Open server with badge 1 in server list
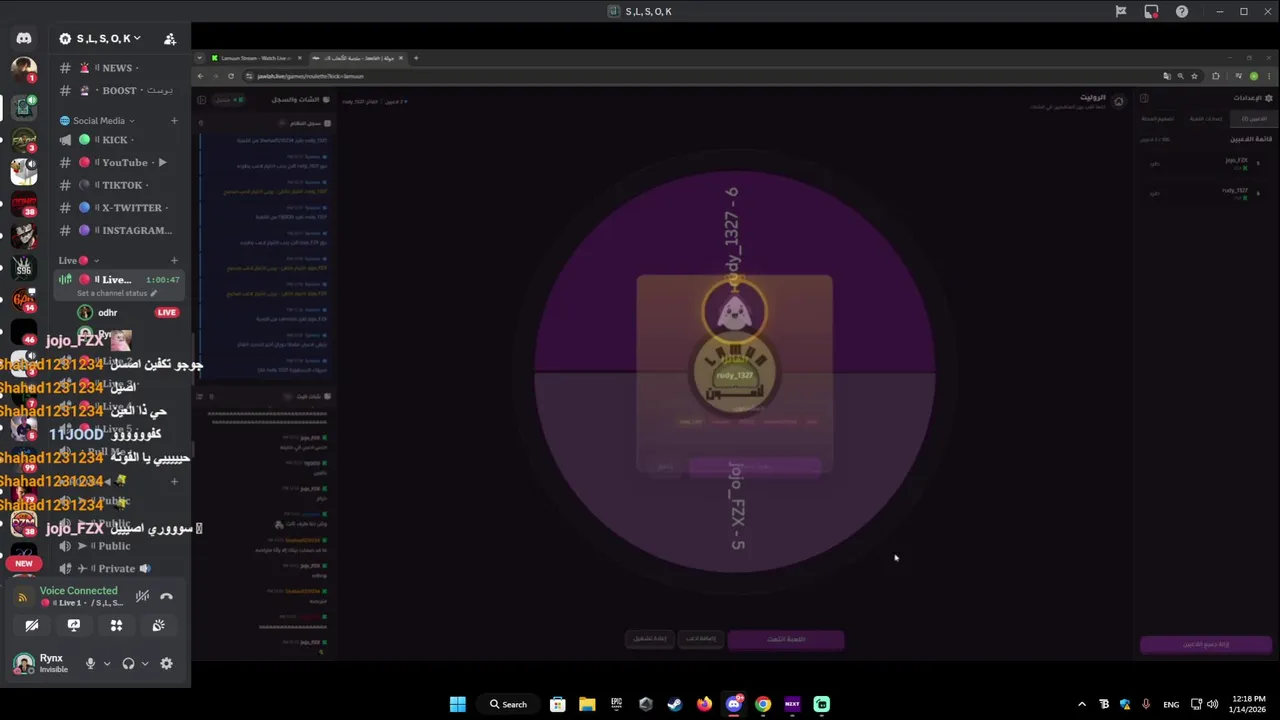The width and height of the screenshot is (1280, 720). 24,70
